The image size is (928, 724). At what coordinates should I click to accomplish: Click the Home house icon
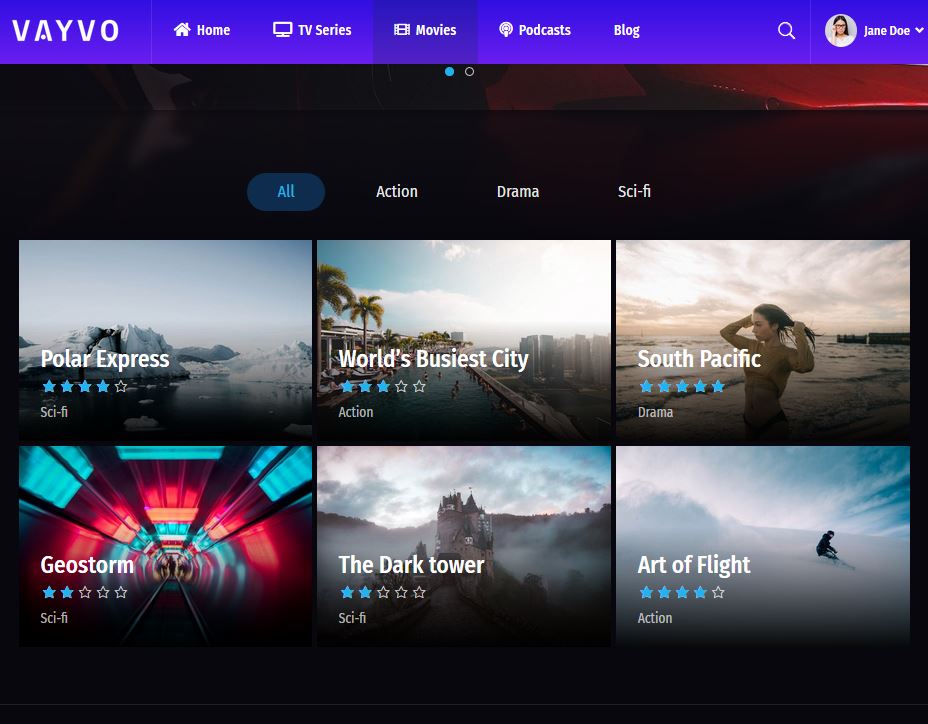click(182, 30)
